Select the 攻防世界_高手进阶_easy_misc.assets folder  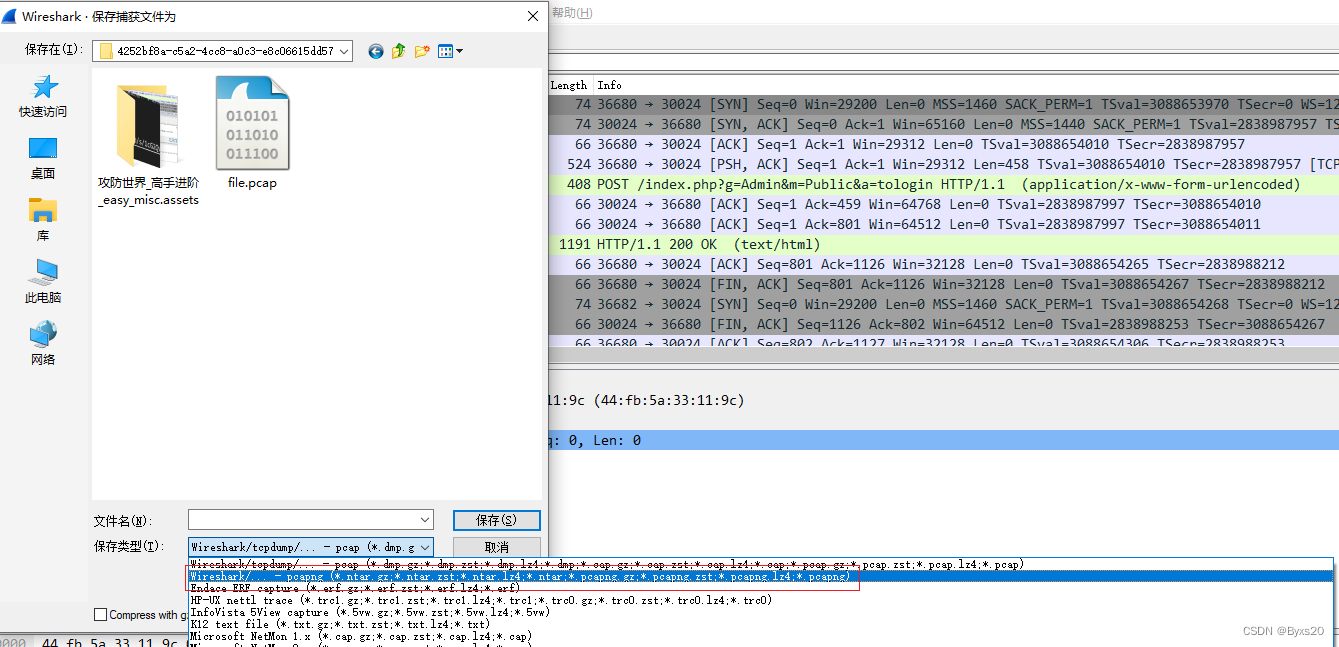click(148, 143)
